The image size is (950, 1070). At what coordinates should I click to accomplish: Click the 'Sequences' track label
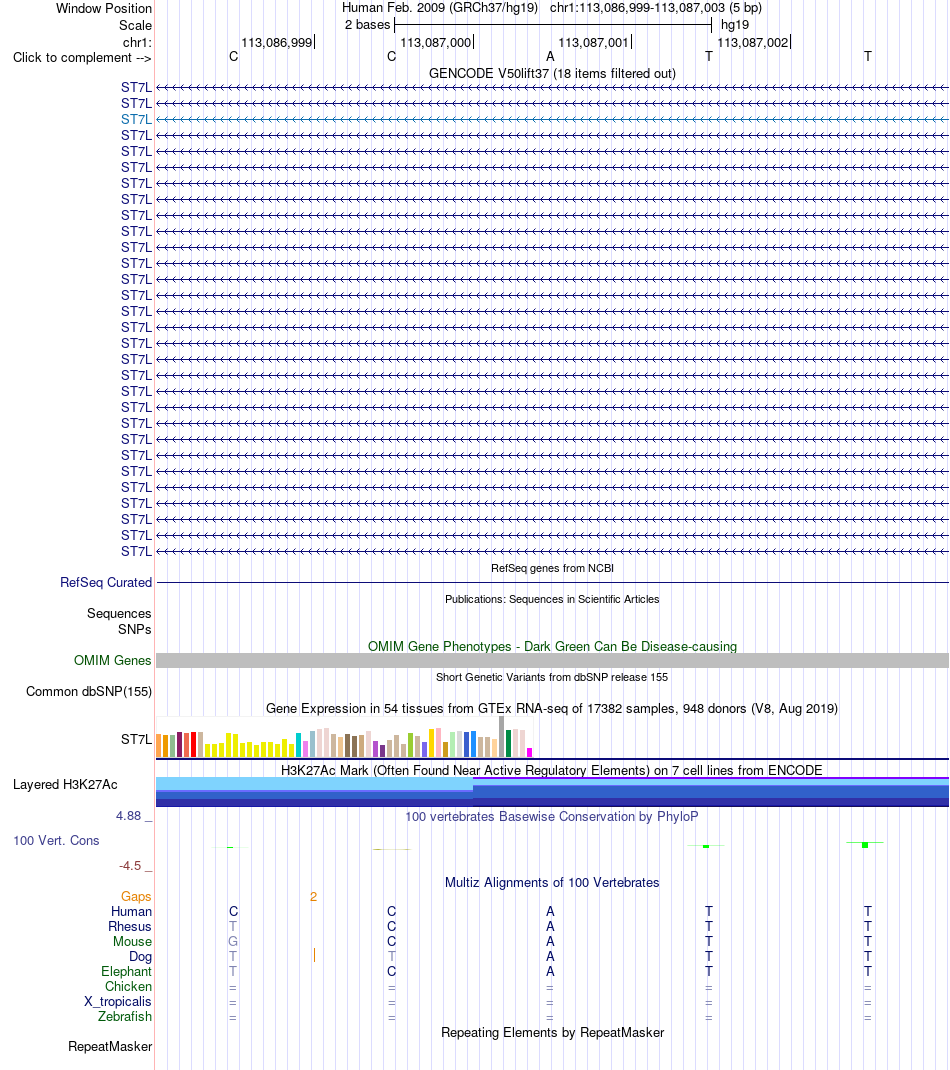(119, 614)
